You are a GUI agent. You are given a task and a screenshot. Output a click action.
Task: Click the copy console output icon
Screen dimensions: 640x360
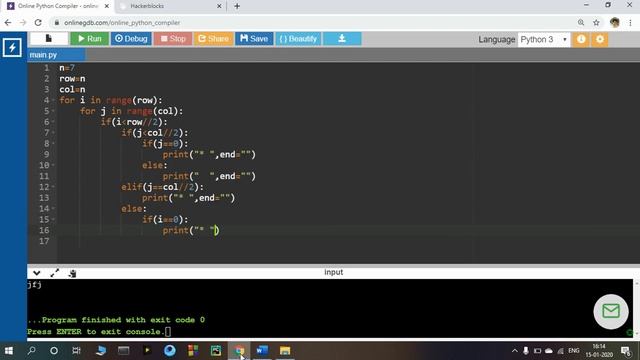tap(72, 273)
